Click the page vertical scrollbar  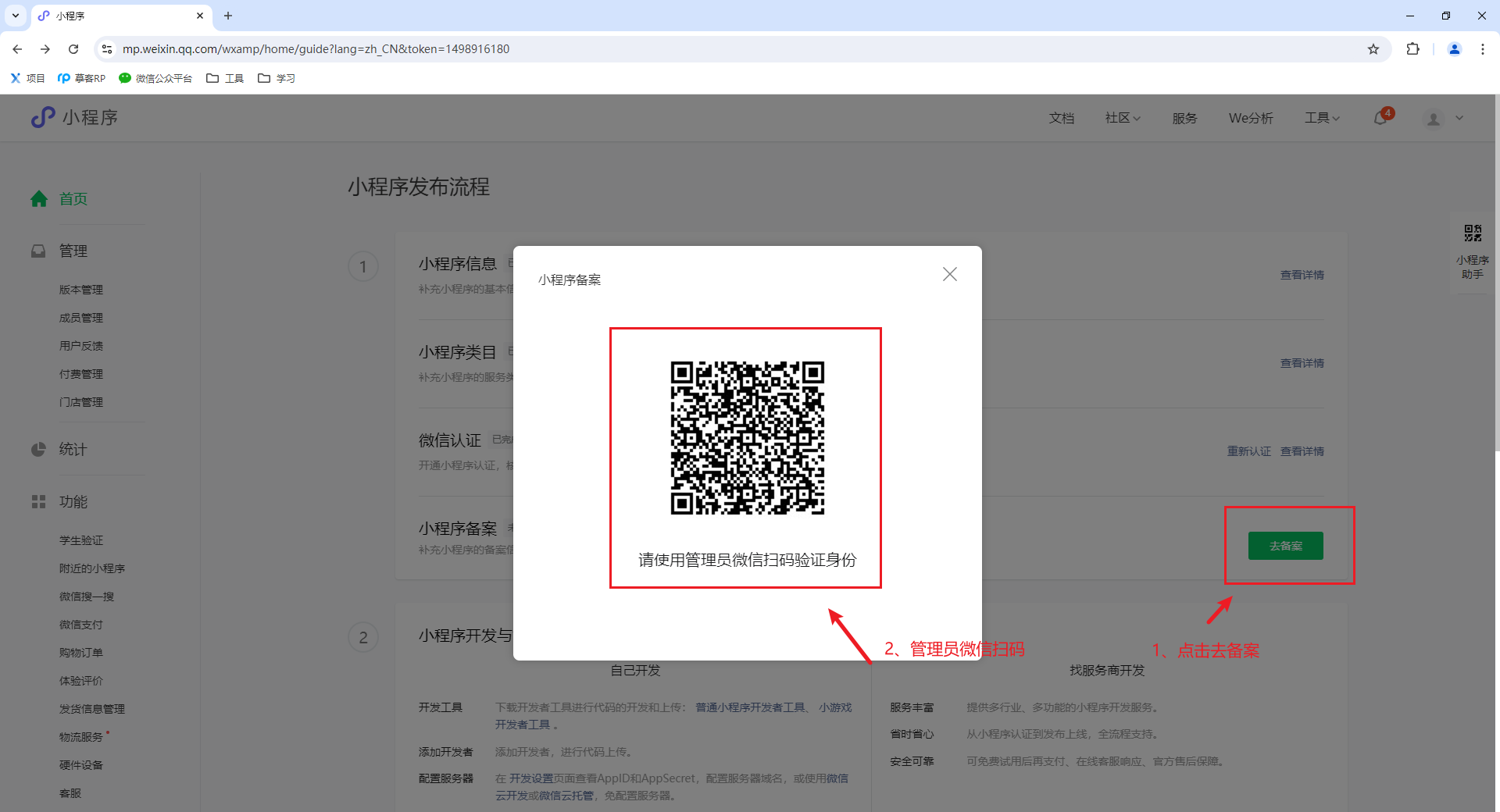[x=1497, y=273]
